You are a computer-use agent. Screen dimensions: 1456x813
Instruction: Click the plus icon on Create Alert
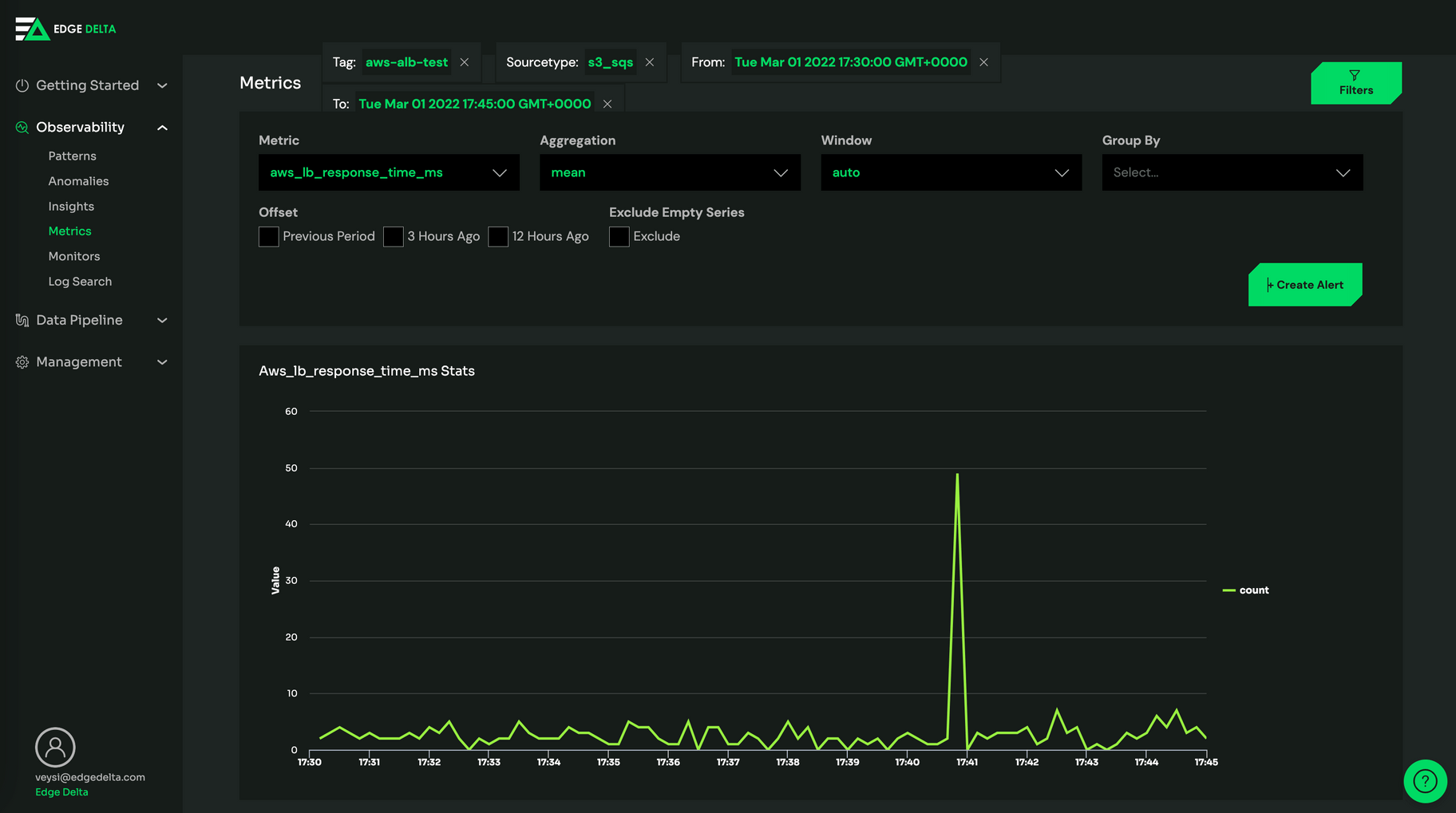(1270, 284)
